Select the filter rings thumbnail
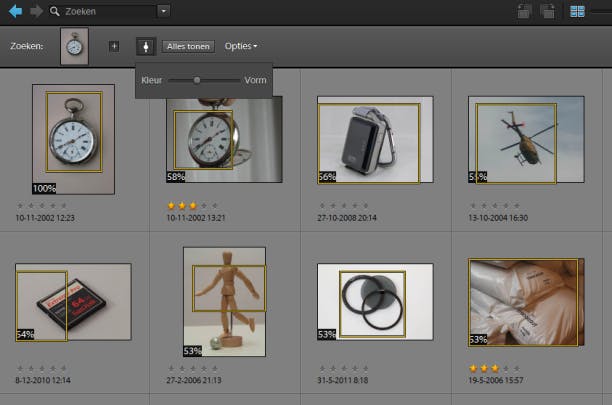This screenshot has width=612, height=405. [x=375, y=302]
